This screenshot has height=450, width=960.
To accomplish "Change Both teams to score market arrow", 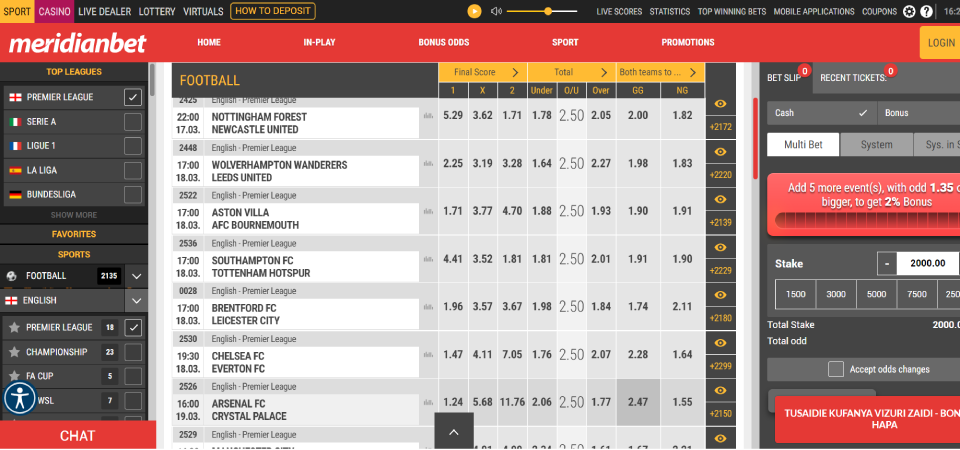I will 692,72.
